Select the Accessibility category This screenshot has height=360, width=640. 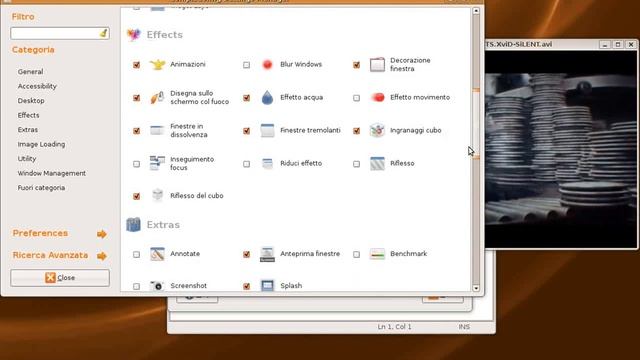pyautogui.click(x=37, y=86)
